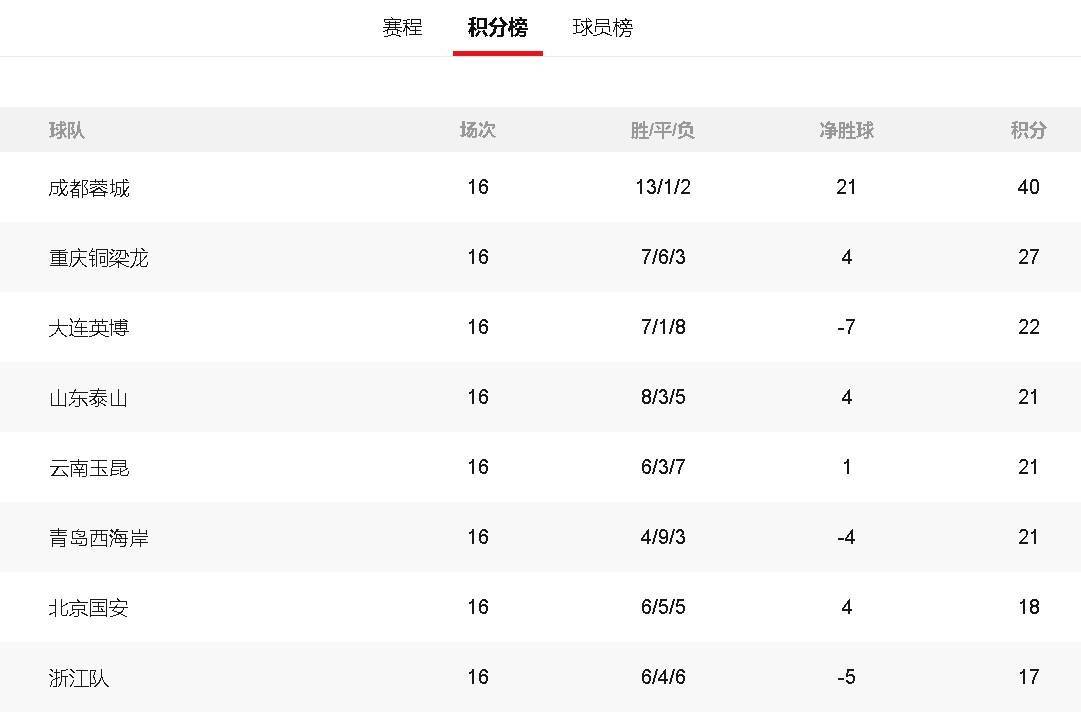The width and height of the screenshot is (1081, 720).
Task: Click the 球队 column header
Action: click(x=67, y=130)
